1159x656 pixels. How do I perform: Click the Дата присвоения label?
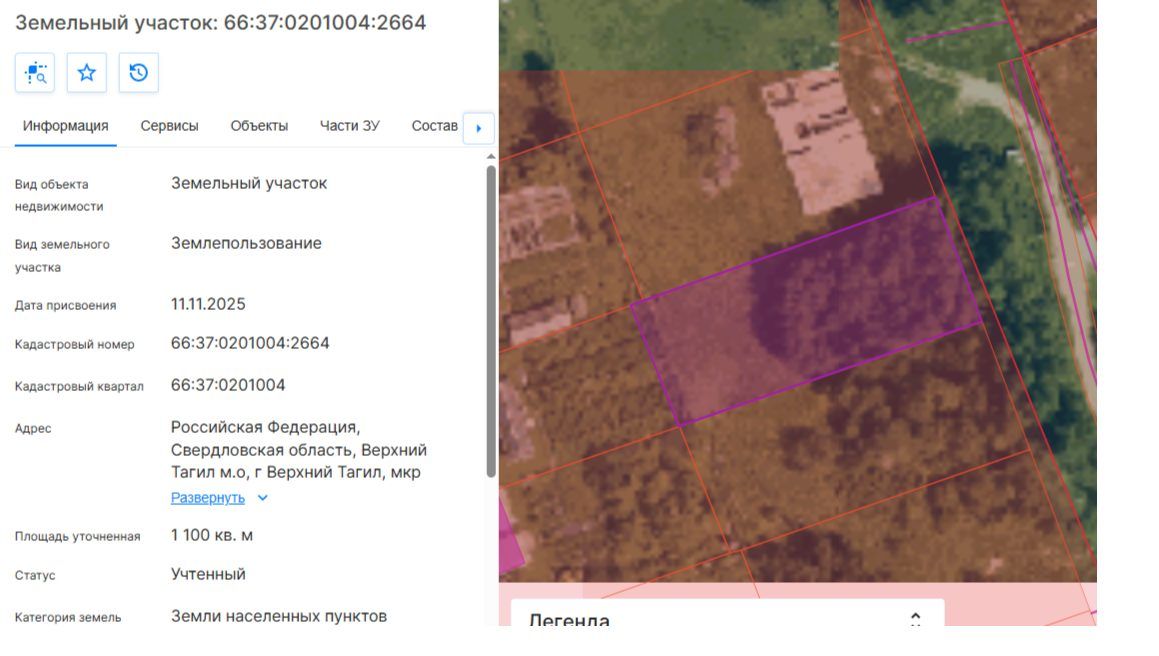click(x=66, y=305)
